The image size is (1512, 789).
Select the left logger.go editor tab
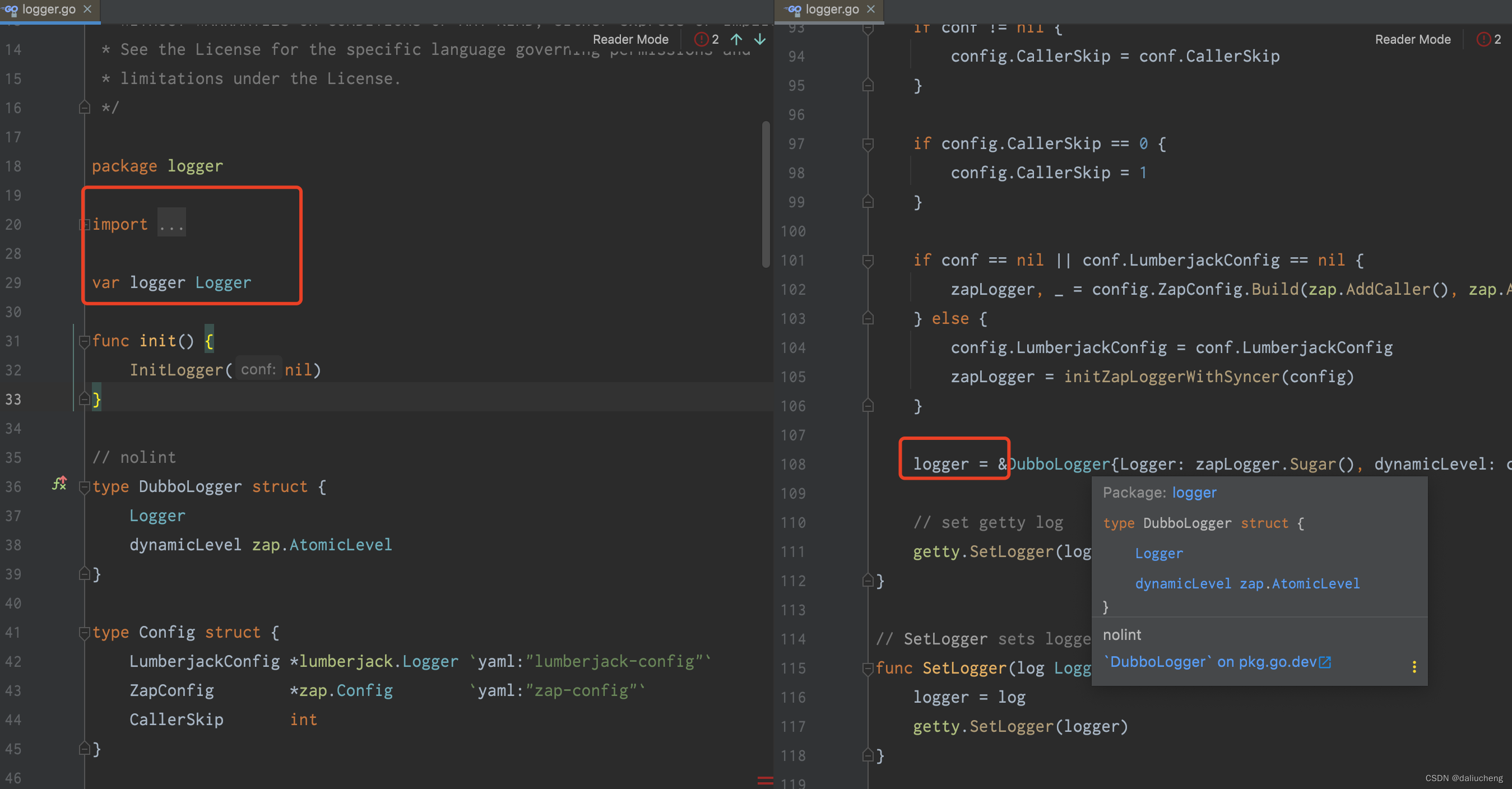(x=49, y=10)
